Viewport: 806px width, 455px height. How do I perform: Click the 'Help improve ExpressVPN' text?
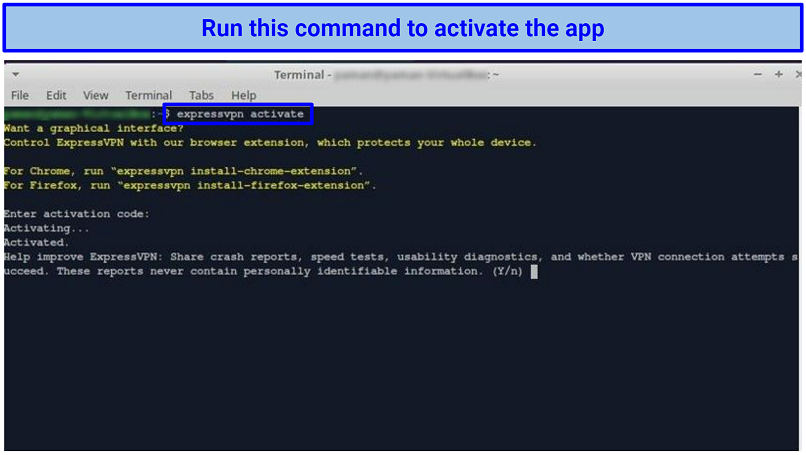pos(83,257)
